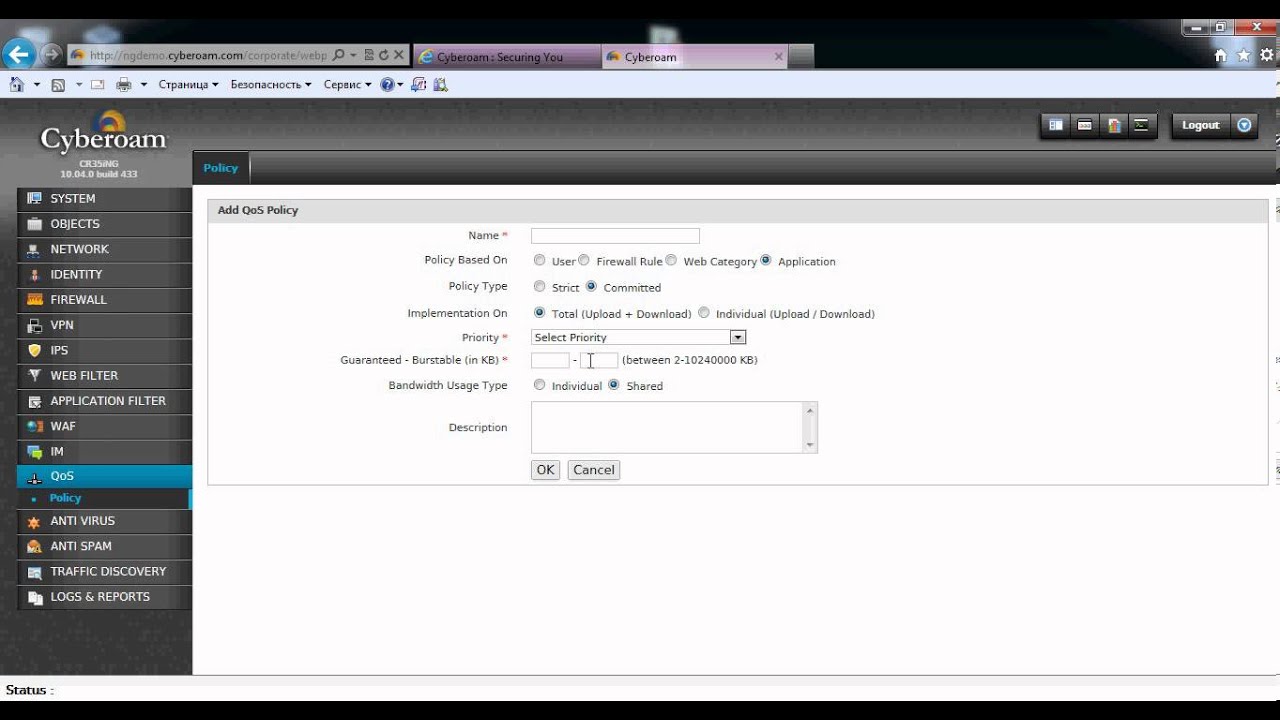1280x720 pixels.
Task: Open the IDENTITY menu item
Action: [x=104, y=275]
